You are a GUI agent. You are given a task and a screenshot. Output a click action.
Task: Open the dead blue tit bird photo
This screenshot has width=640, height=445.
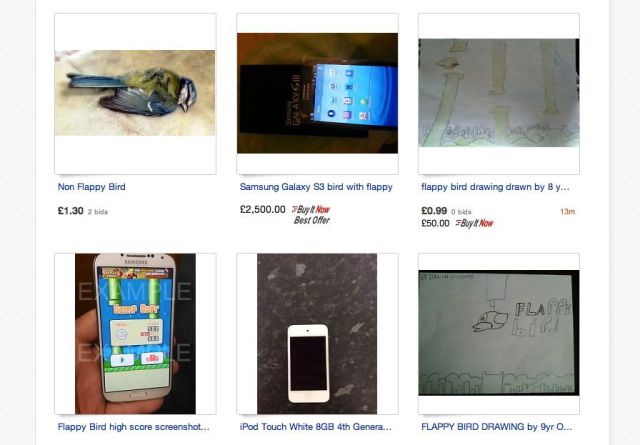pyautogui.click(x=135, y=93)
